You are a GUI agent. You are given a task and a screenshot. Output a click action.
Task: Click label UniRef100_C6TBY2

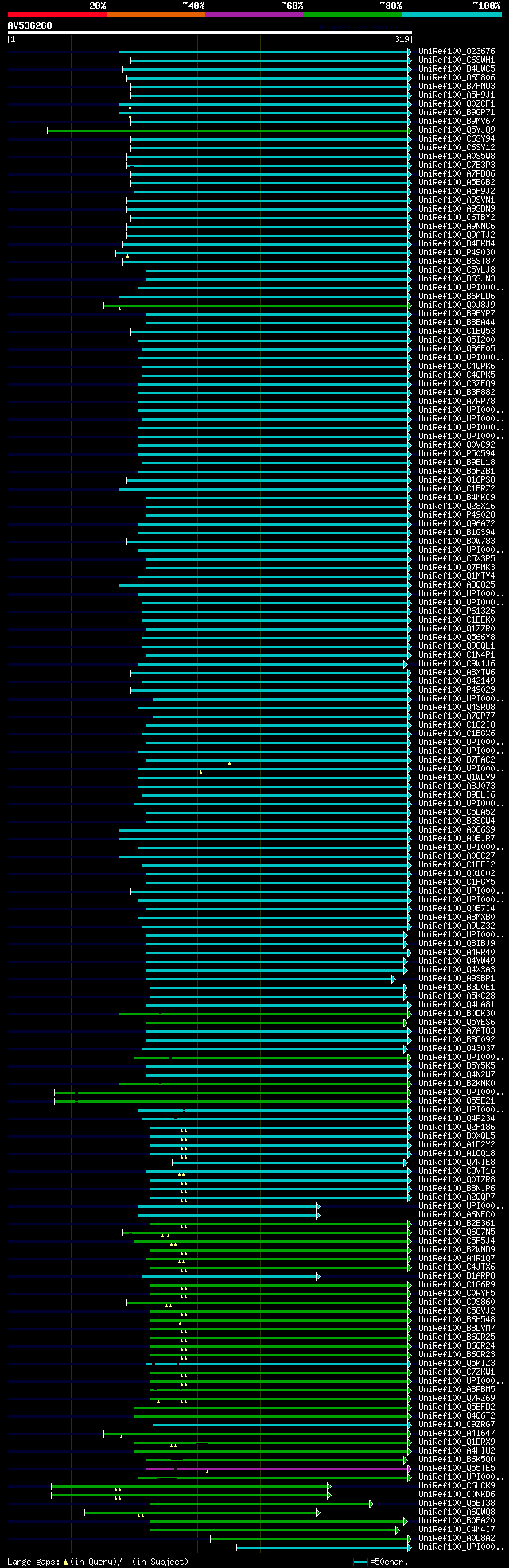(457, 218)
